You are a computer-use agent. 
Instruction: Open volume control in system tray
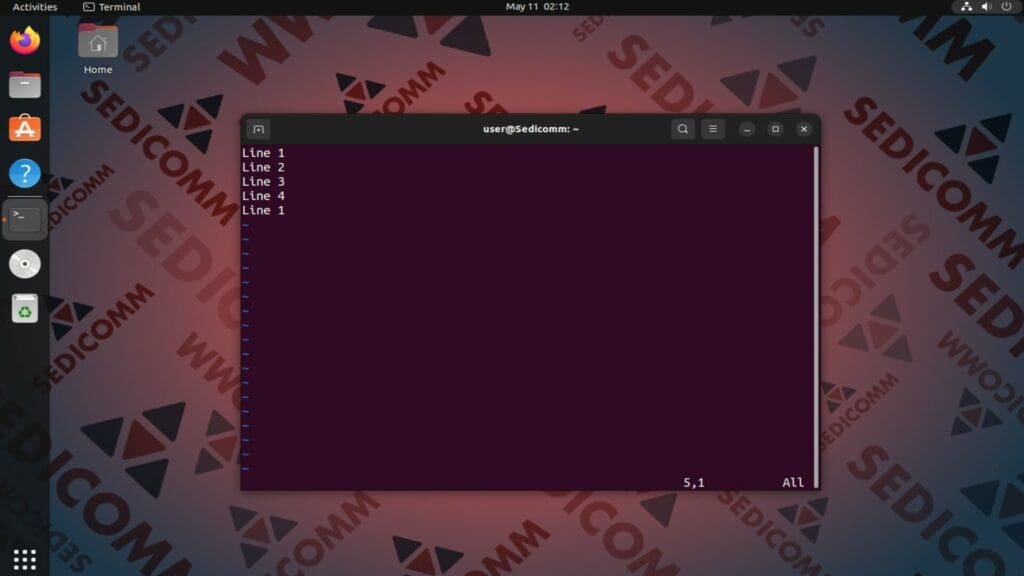coord(987,7)
